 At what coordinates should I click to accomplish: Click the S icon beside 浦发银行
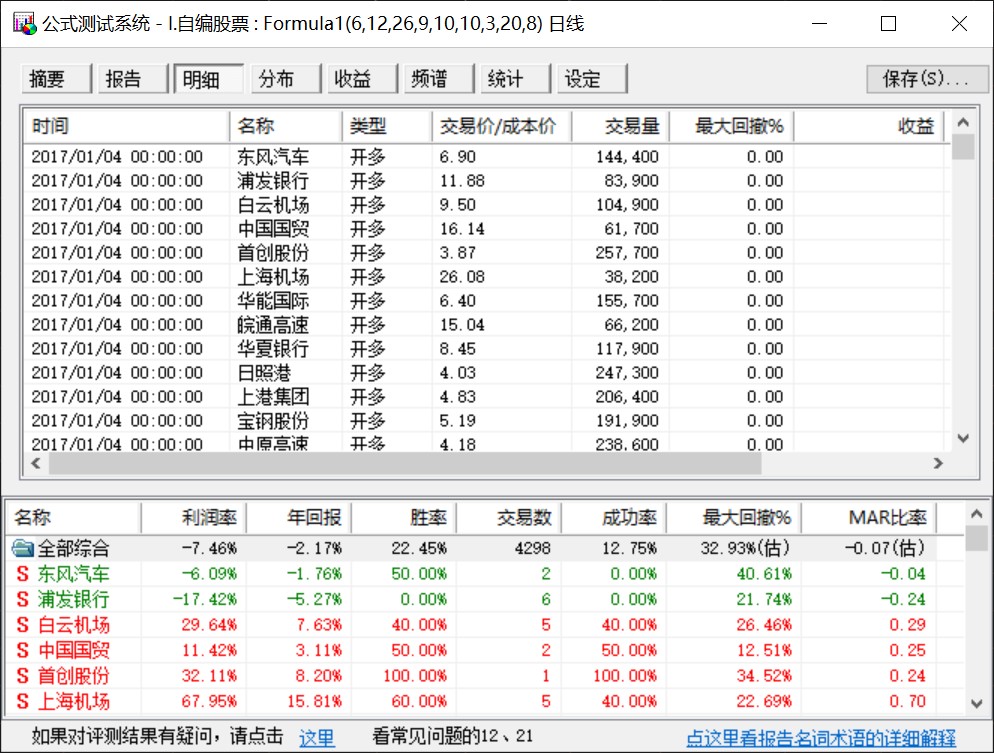pos(23,600)
